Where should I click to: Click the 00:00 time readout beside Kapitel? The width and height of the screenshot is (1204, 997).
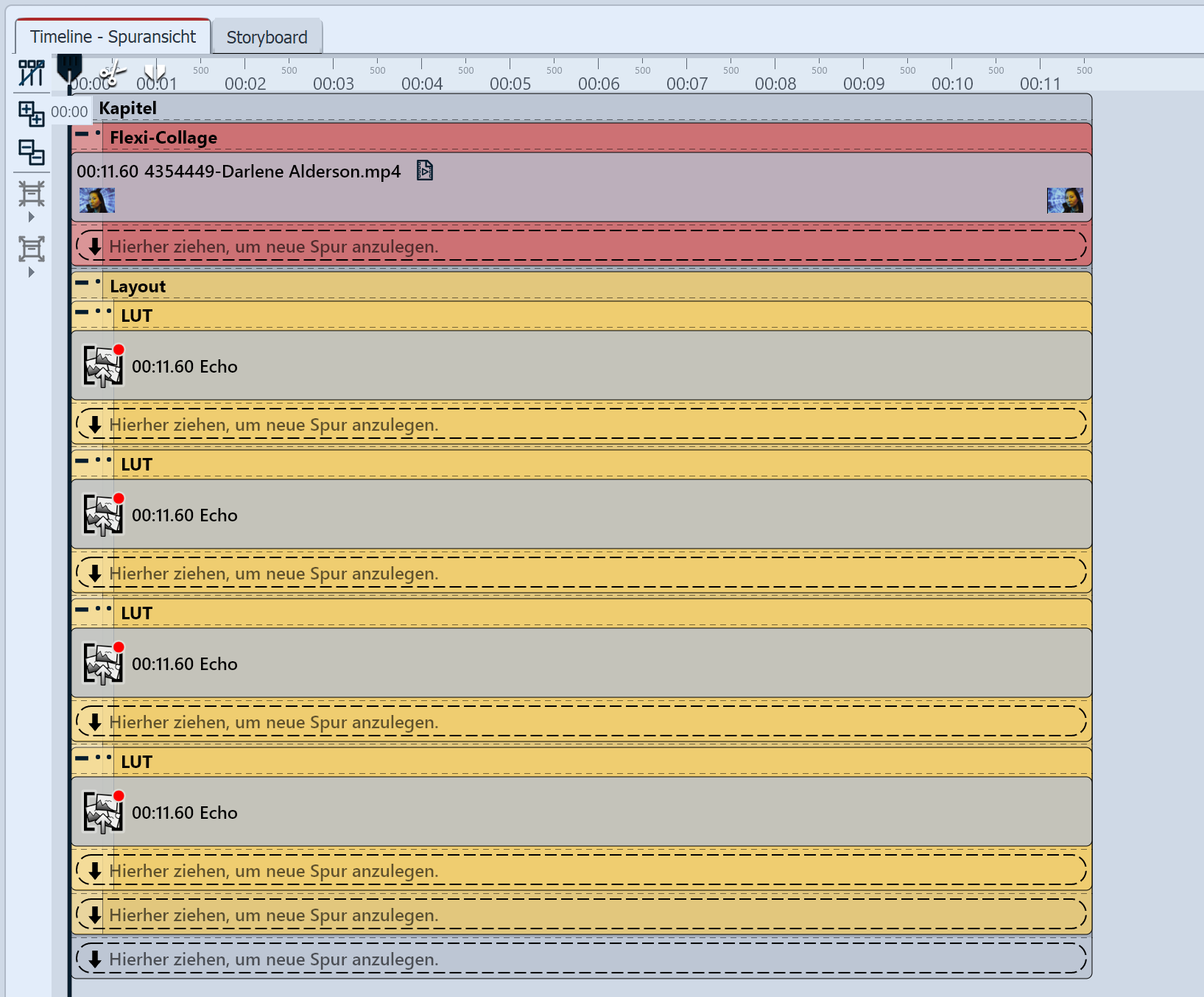pos(69,112)
